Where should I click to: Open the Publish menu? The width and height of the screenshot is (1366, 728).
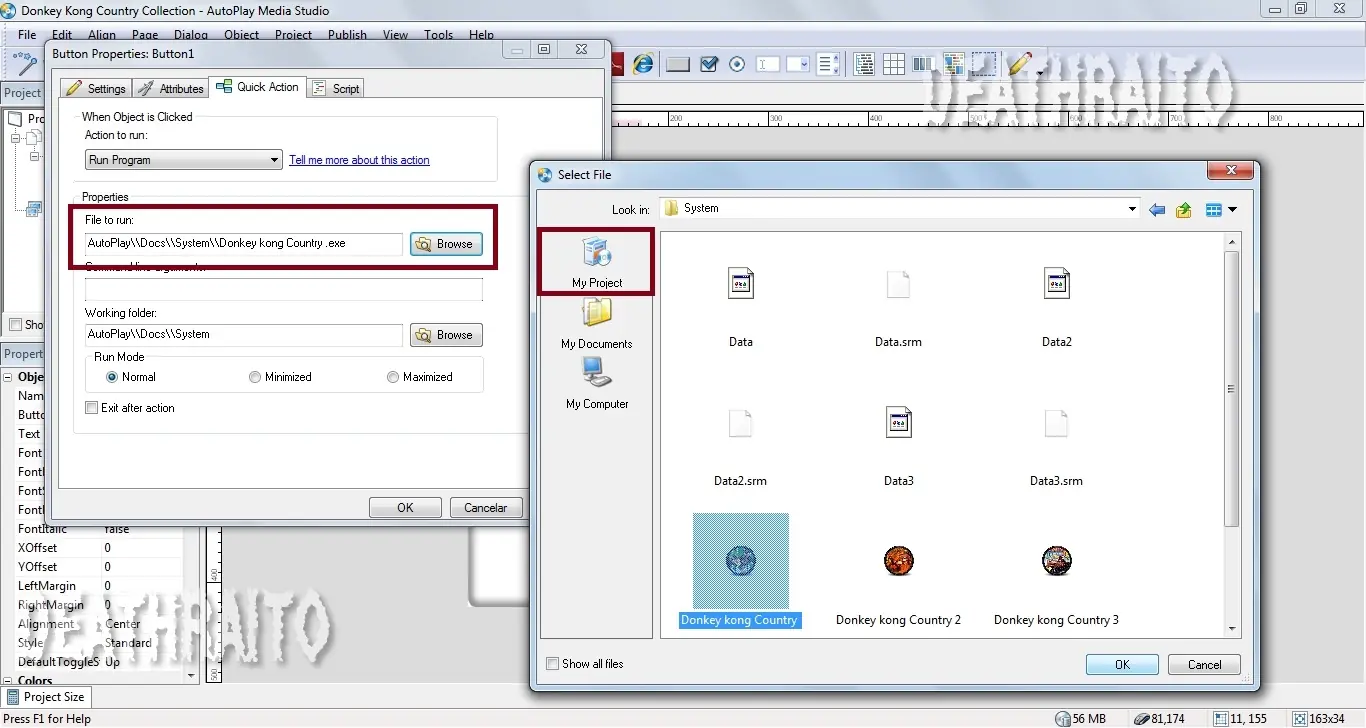[347, 35]
